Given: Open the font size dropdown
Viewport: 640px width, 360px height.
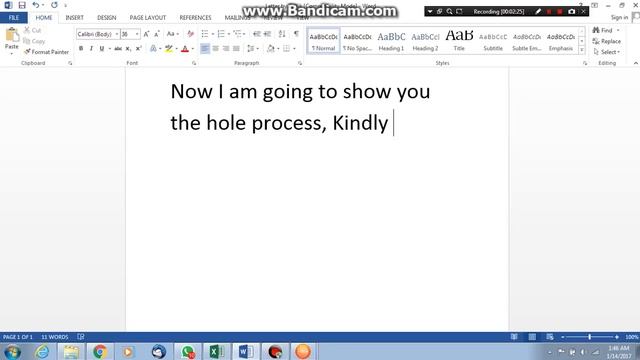Looking at the screenshot, I should [x=137, y=34].
